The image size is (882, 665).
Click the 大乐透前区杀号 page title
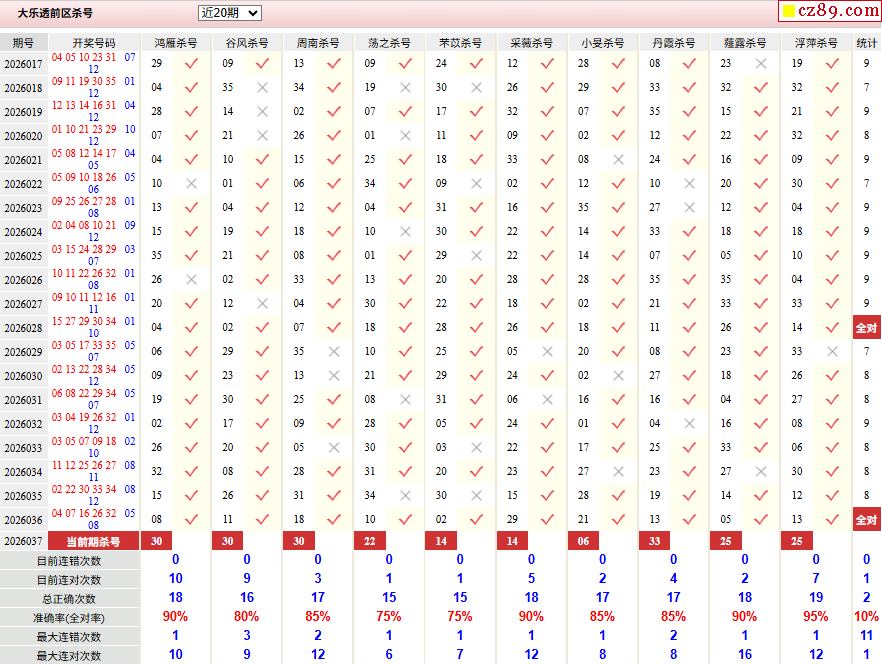(55, 13)
